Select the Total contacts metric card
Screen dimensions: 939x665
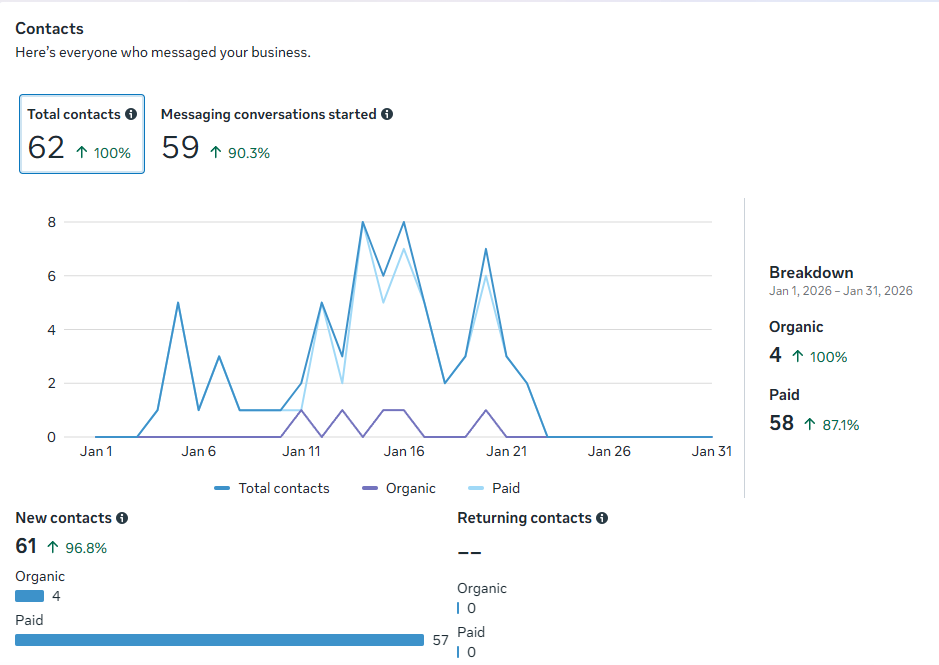82,134
